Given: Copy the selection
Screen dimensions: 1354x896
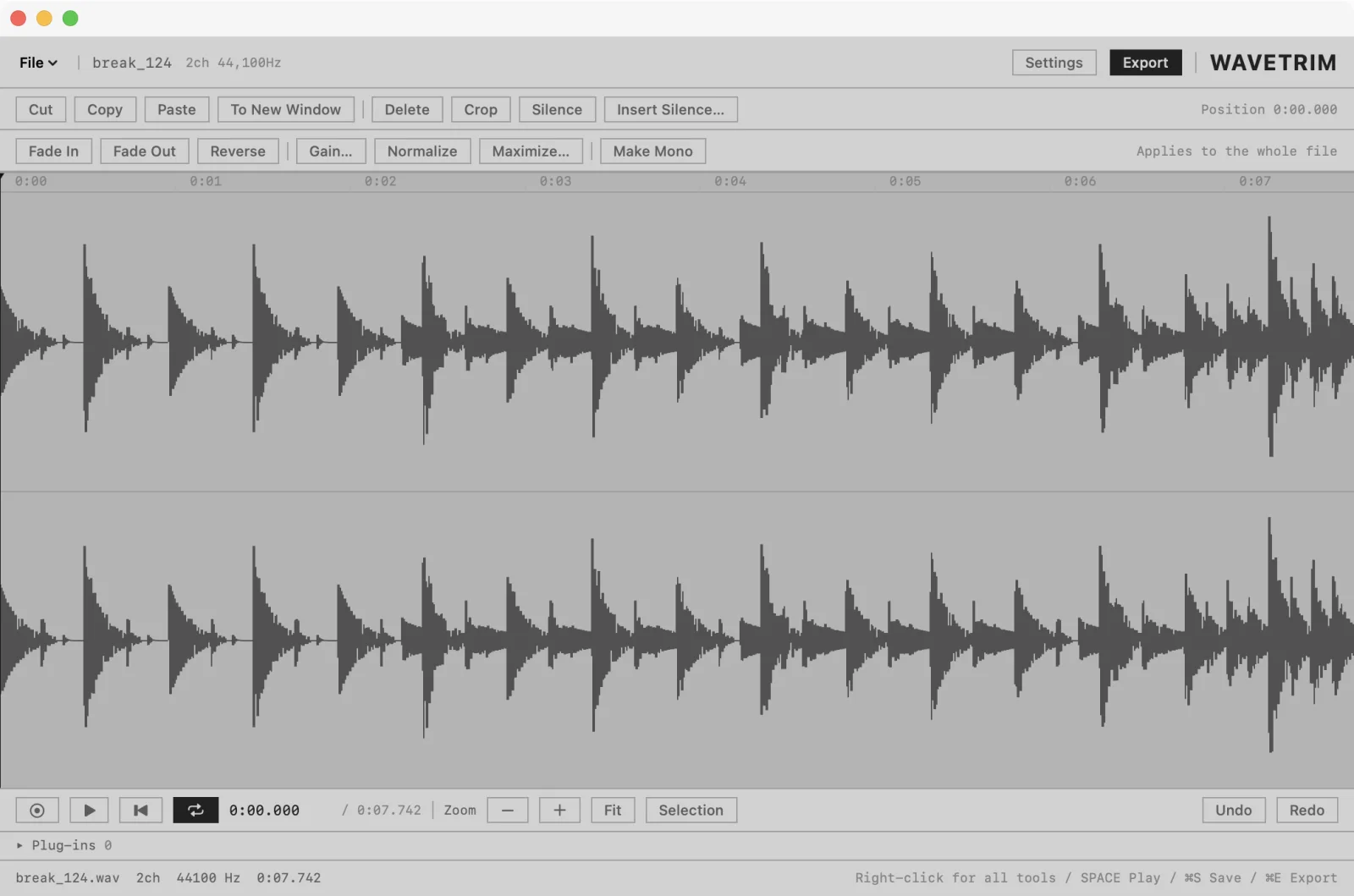Looking at the screenshot, I should click(105, 109).
